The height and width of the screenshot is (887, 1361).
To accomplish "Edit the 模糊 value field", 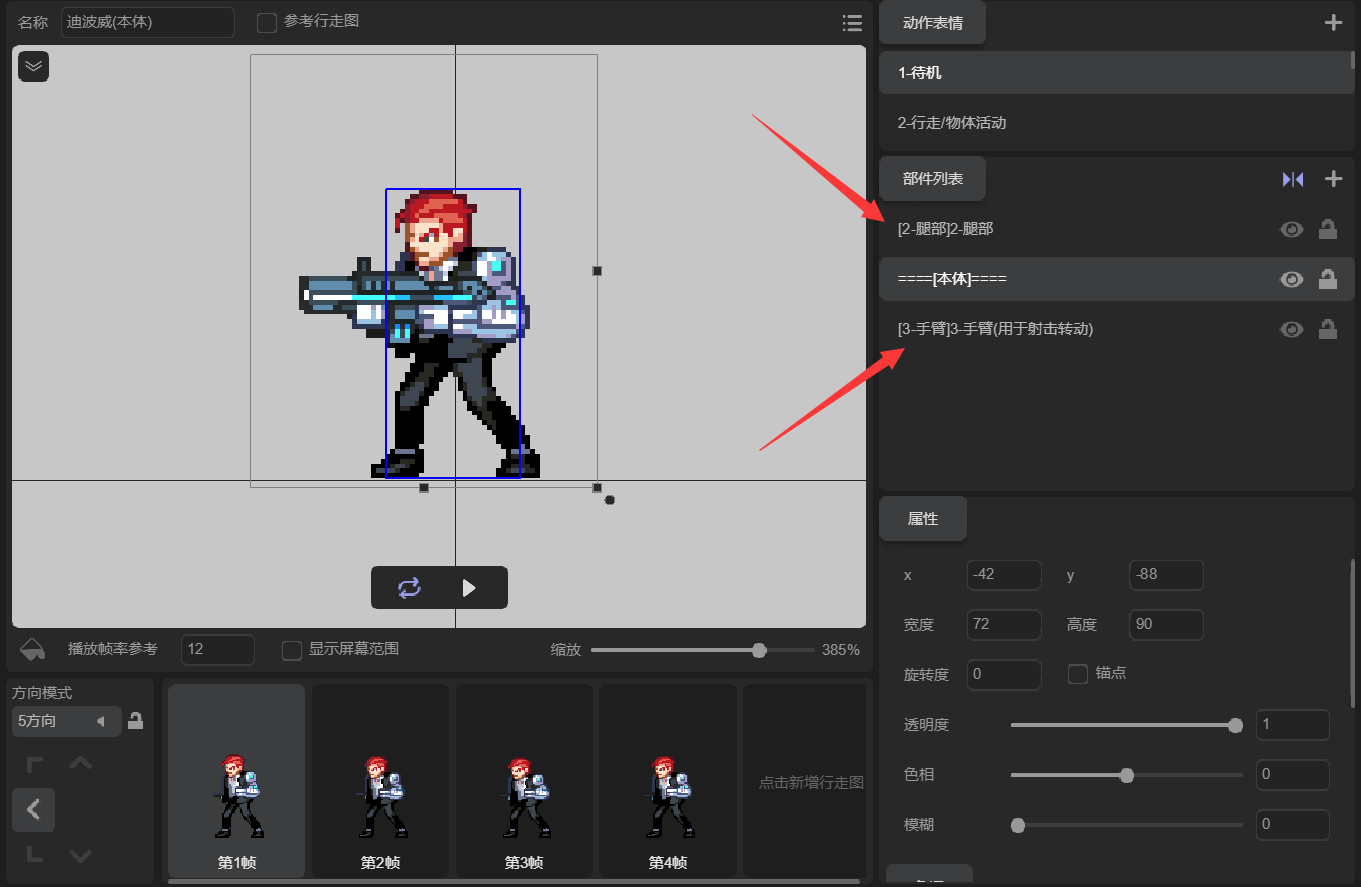I will point(1293,825).
